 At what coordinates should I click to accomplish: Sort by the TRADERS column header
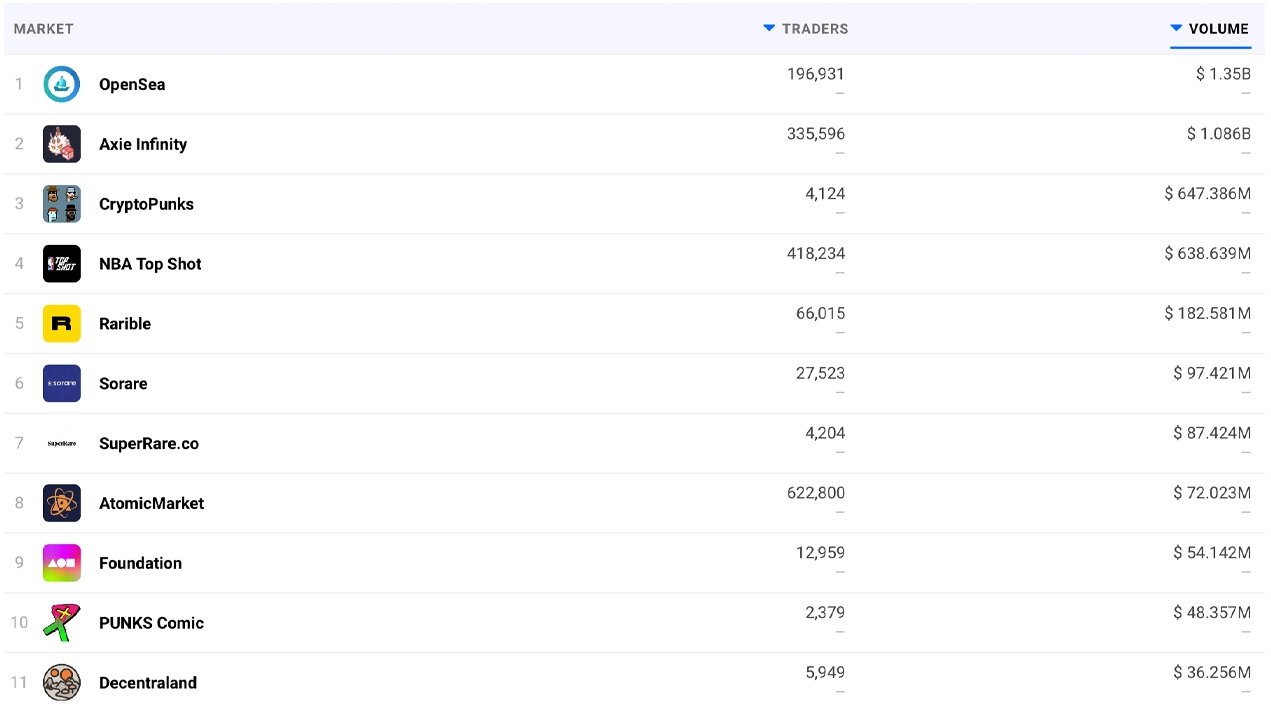tap(806, 29)
